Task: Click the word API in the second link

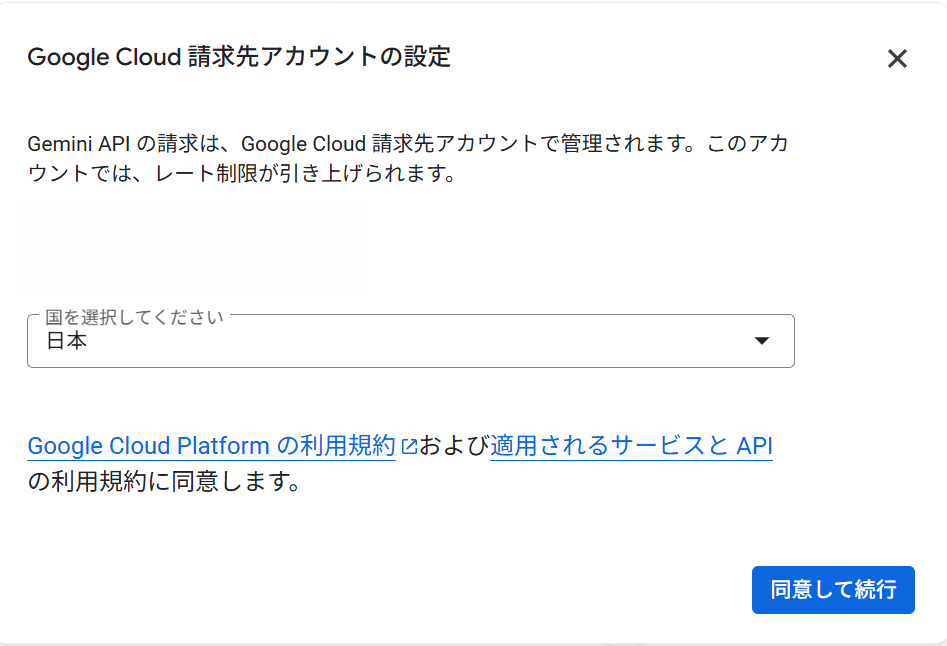Action: tap(754, 446)
